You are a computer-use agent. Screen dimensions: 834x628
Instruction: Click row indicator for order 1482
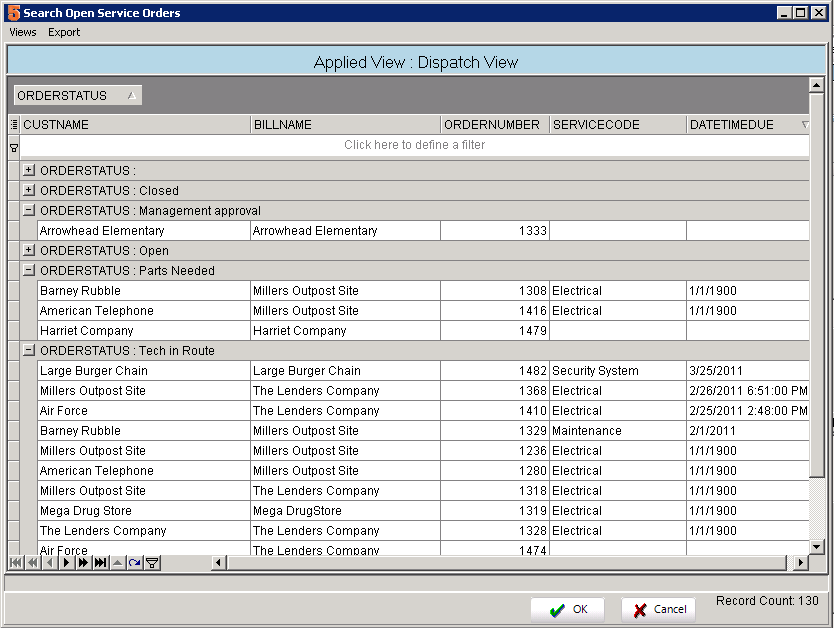point(14,371)
